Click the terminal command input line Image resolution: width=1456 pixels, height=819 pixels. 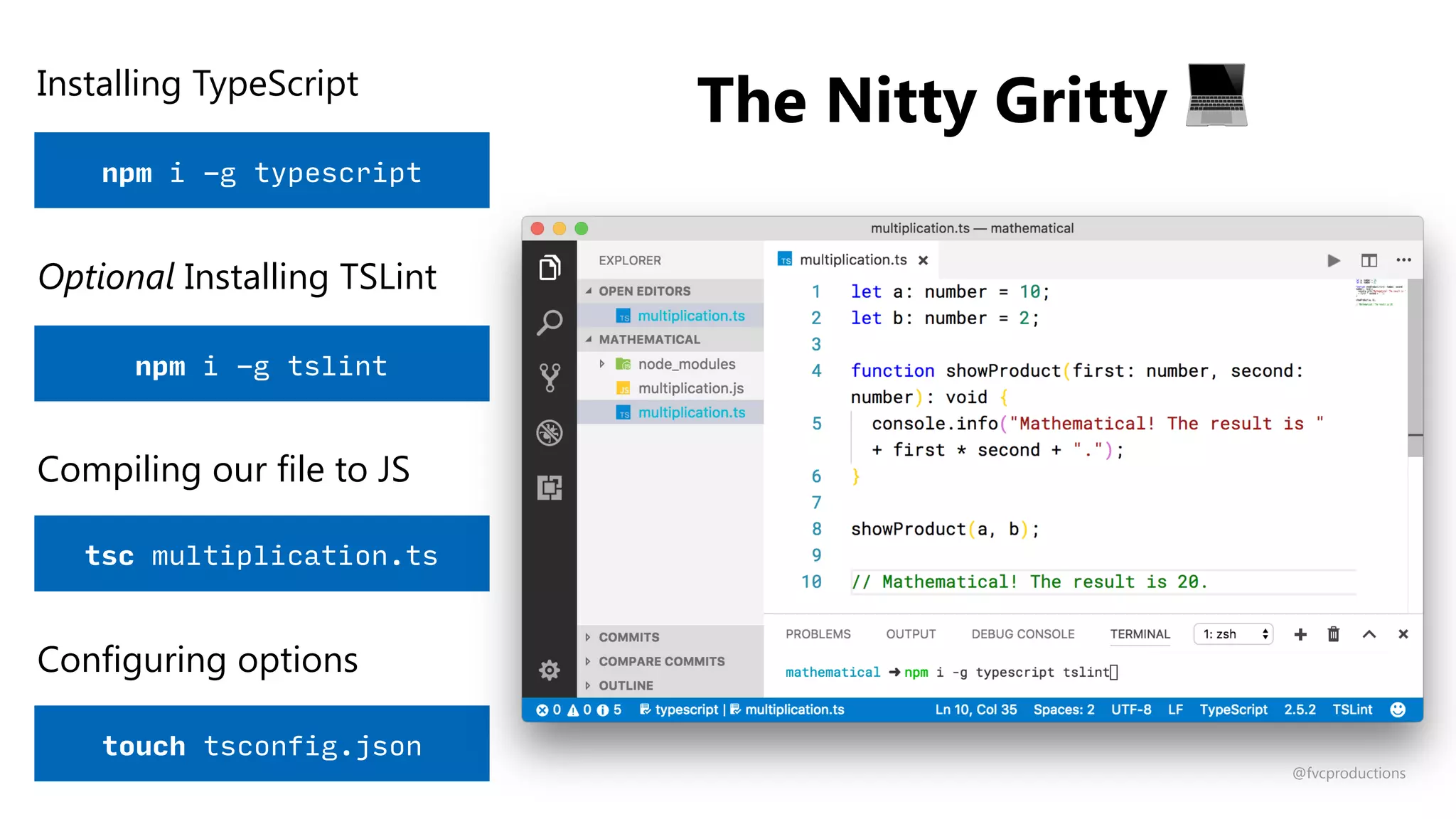click(952, 673)
